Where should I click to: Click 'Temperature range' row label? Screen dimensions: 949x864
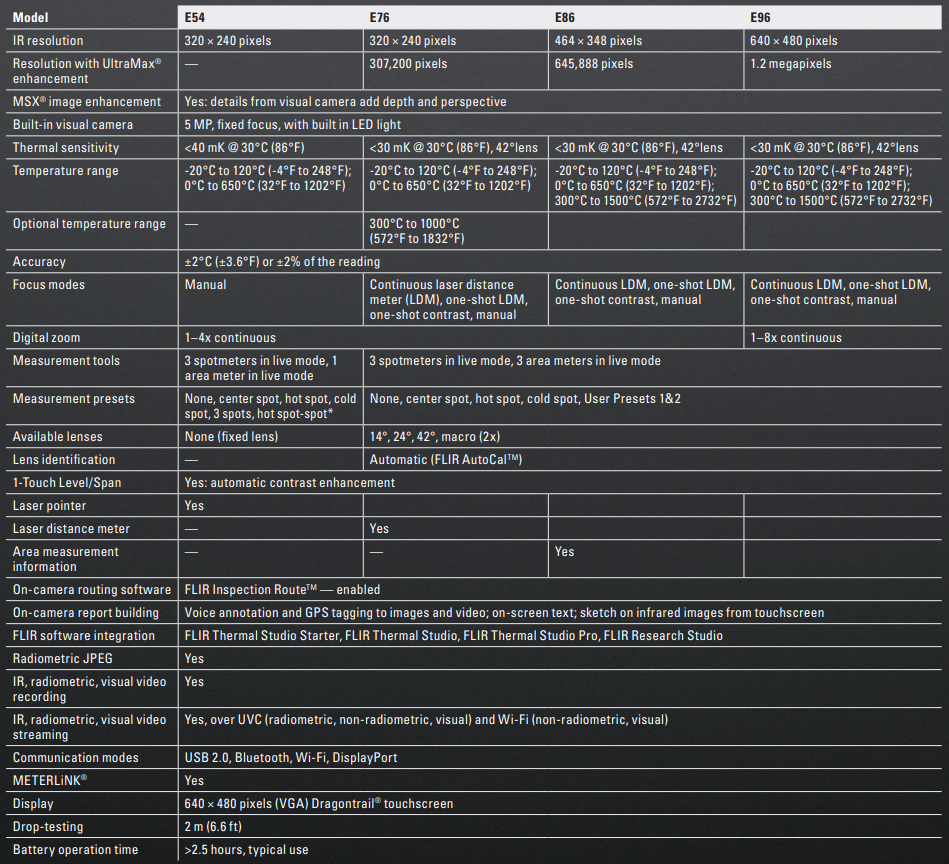(x=65, y=171)
